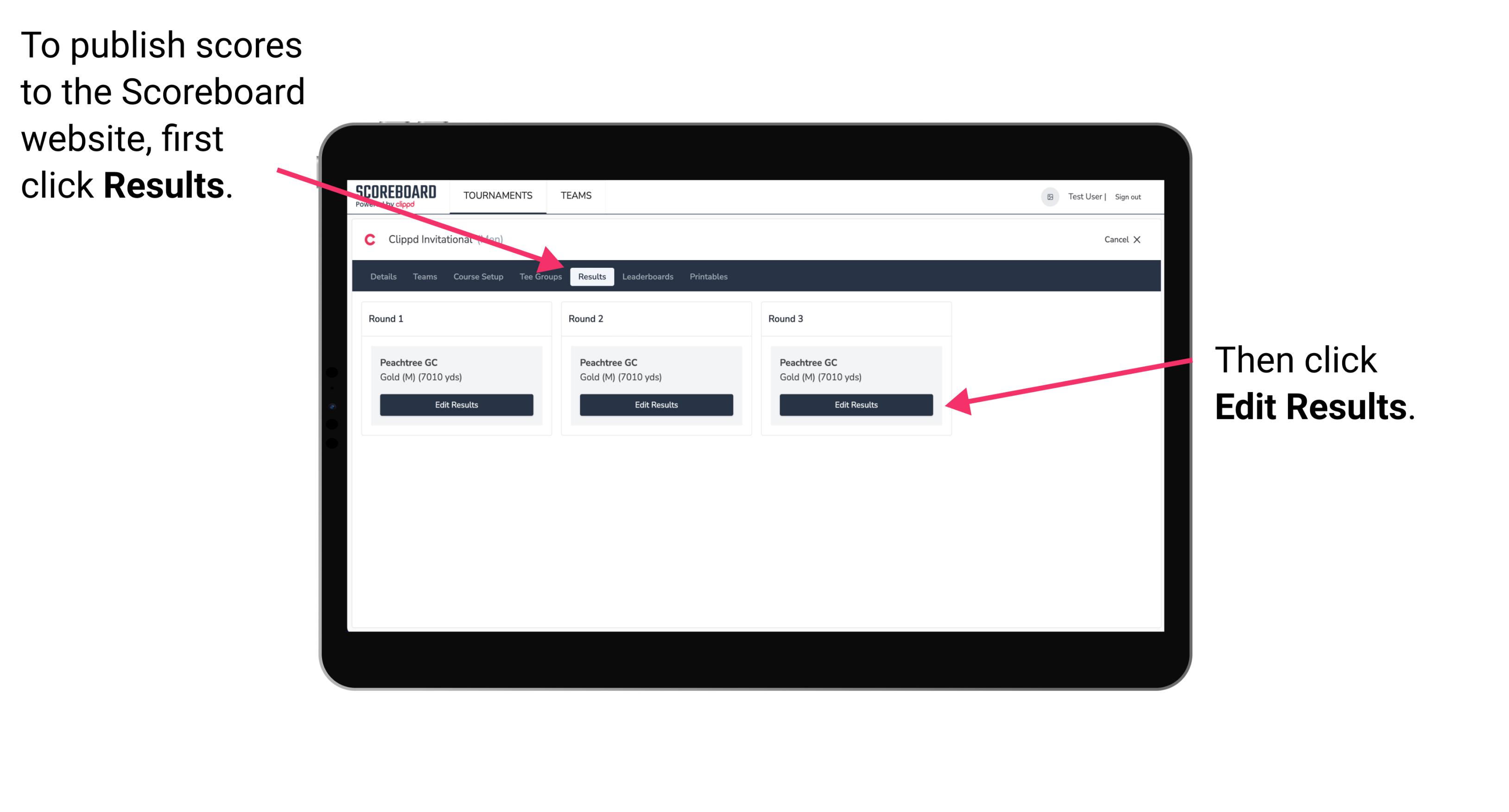This screenshot has height=812, width=1509.
Task: Expand the Tee Groups tab
Action: click(540, 277)
